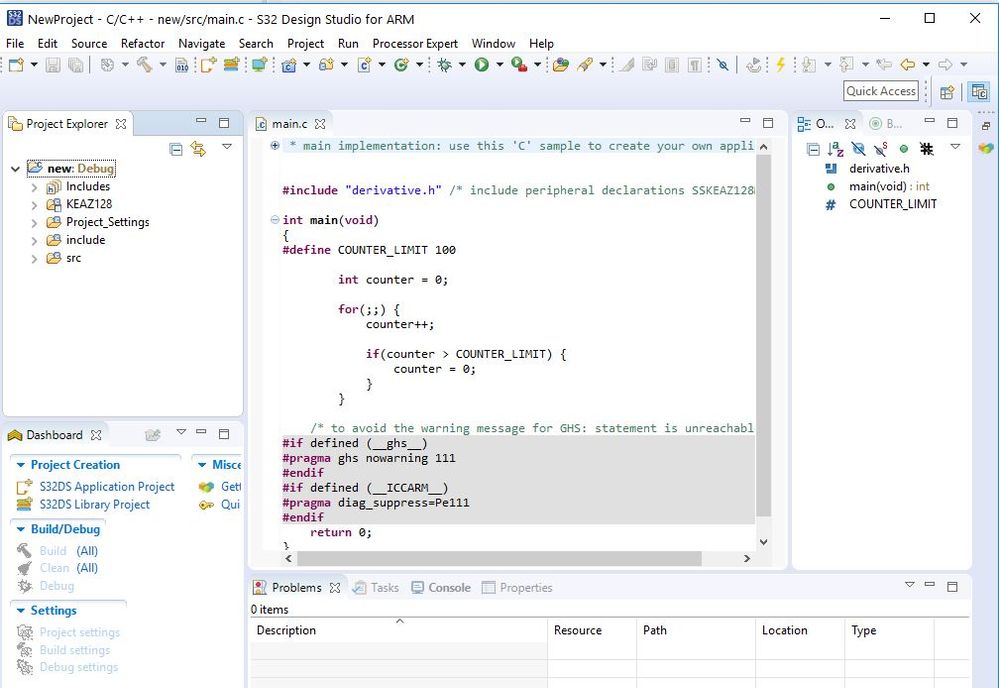Click the binary 010 file toolbar icon
Screen dimensions: 999x688
[x=182, y=64]
